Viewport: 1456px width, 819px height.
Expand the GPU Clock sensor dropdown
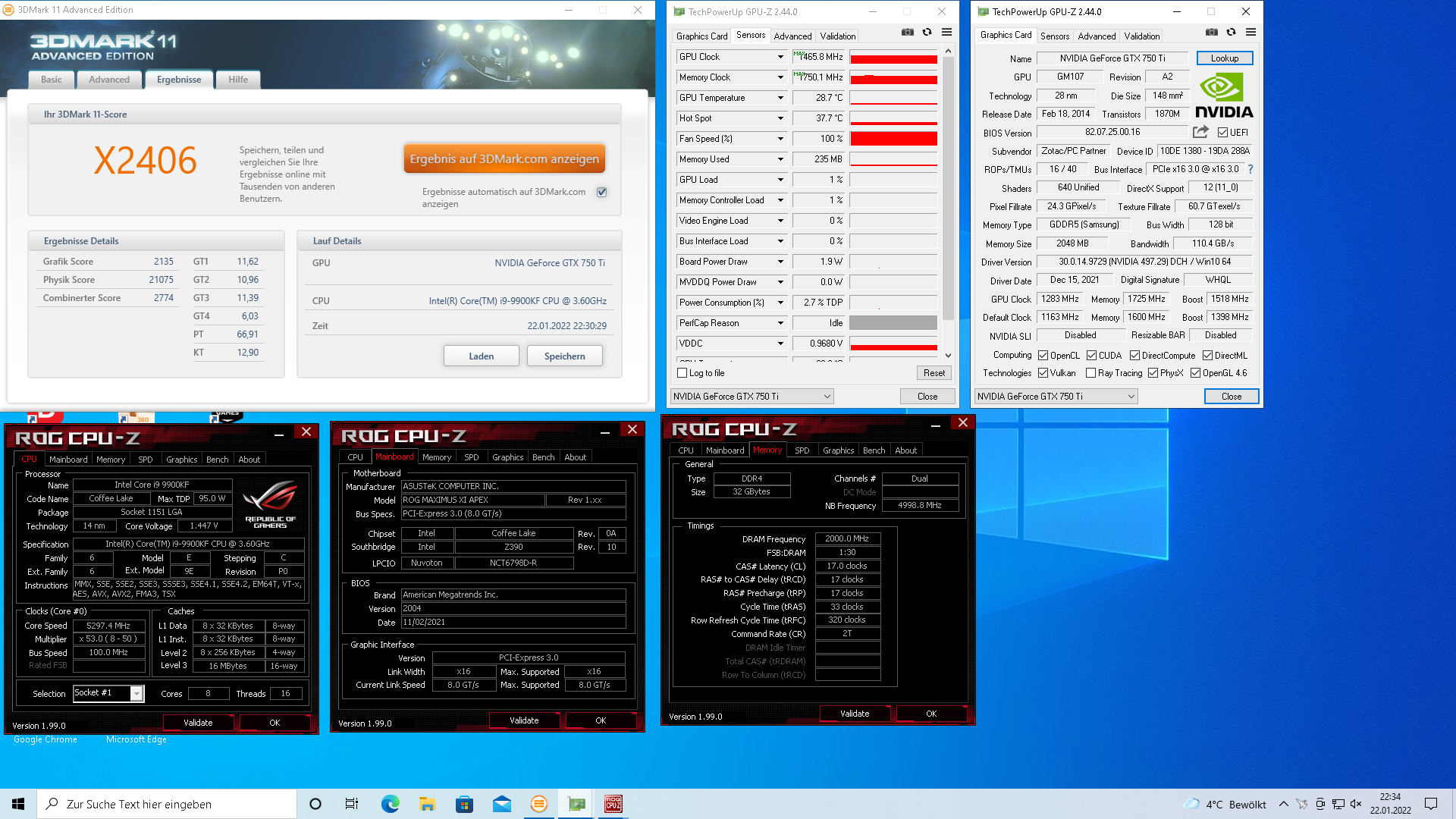[780, 57]
